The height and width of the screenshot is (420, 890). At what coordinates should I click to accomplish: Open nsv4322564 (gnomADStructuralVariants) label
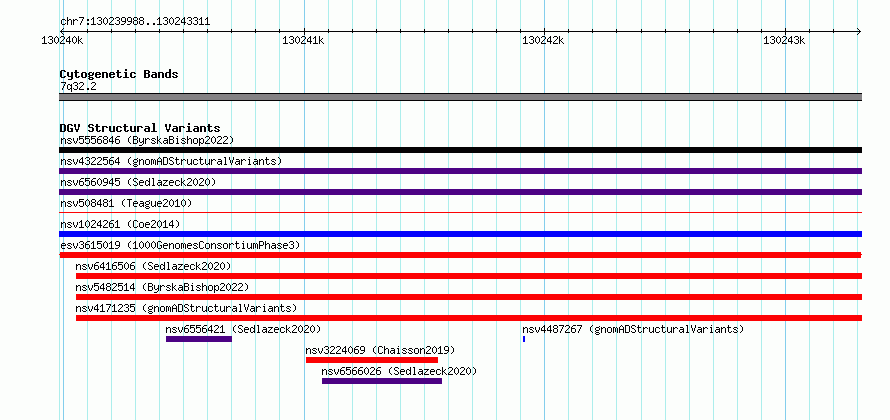pos(171,161)
